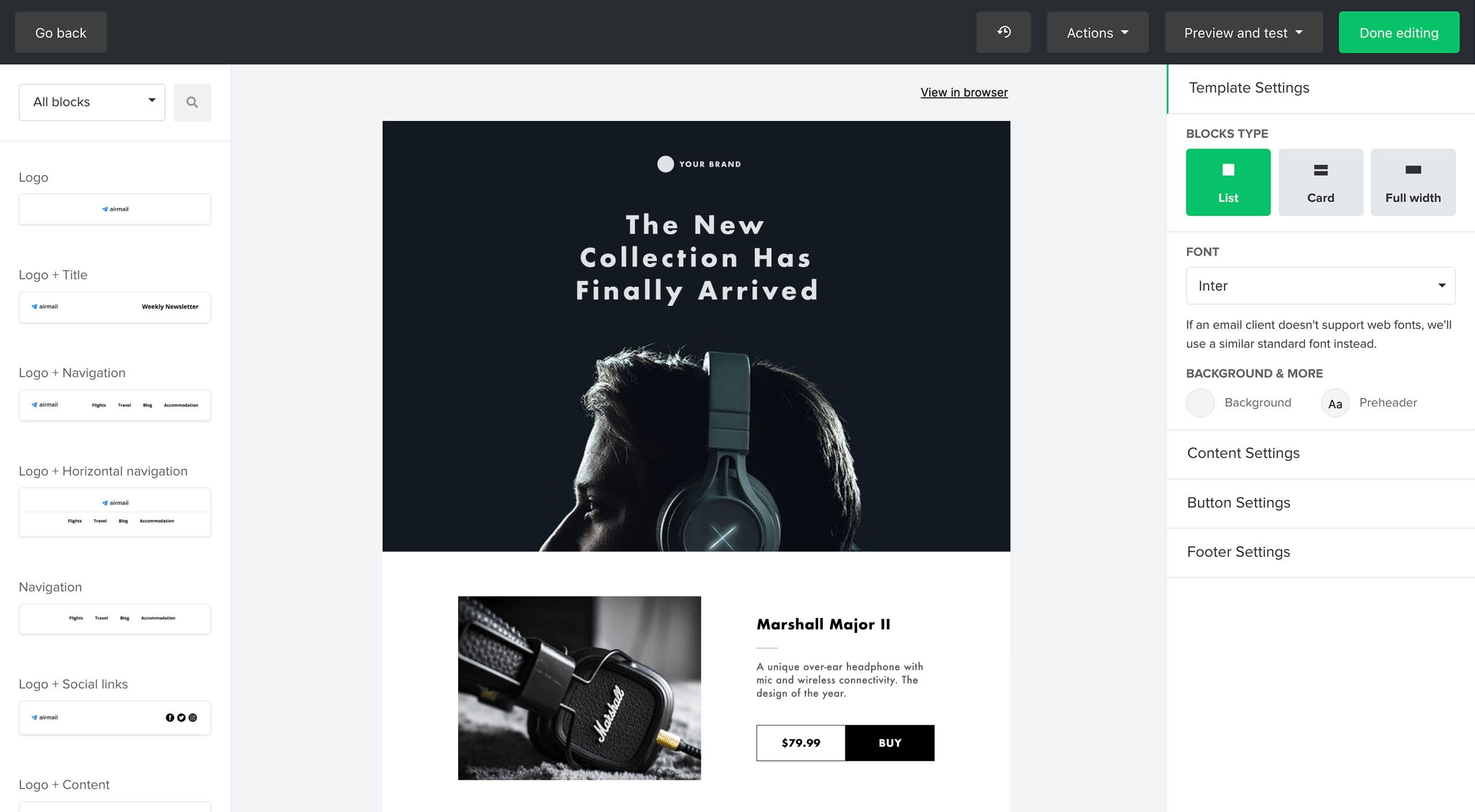Screen dimensions: 1475x812
Task: Click the Logo block thumbnail
Action: click(x=115, y=209)
